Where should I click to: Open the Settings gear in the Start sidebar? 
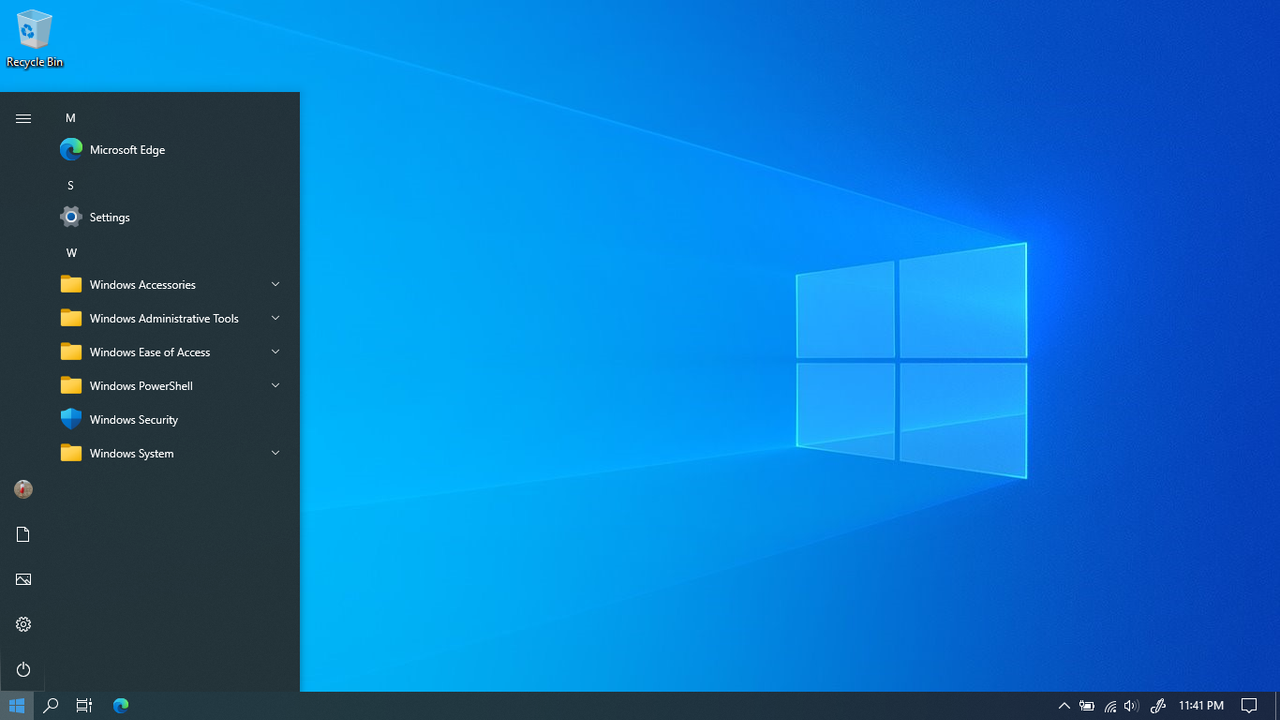click(x=23, y=624)
